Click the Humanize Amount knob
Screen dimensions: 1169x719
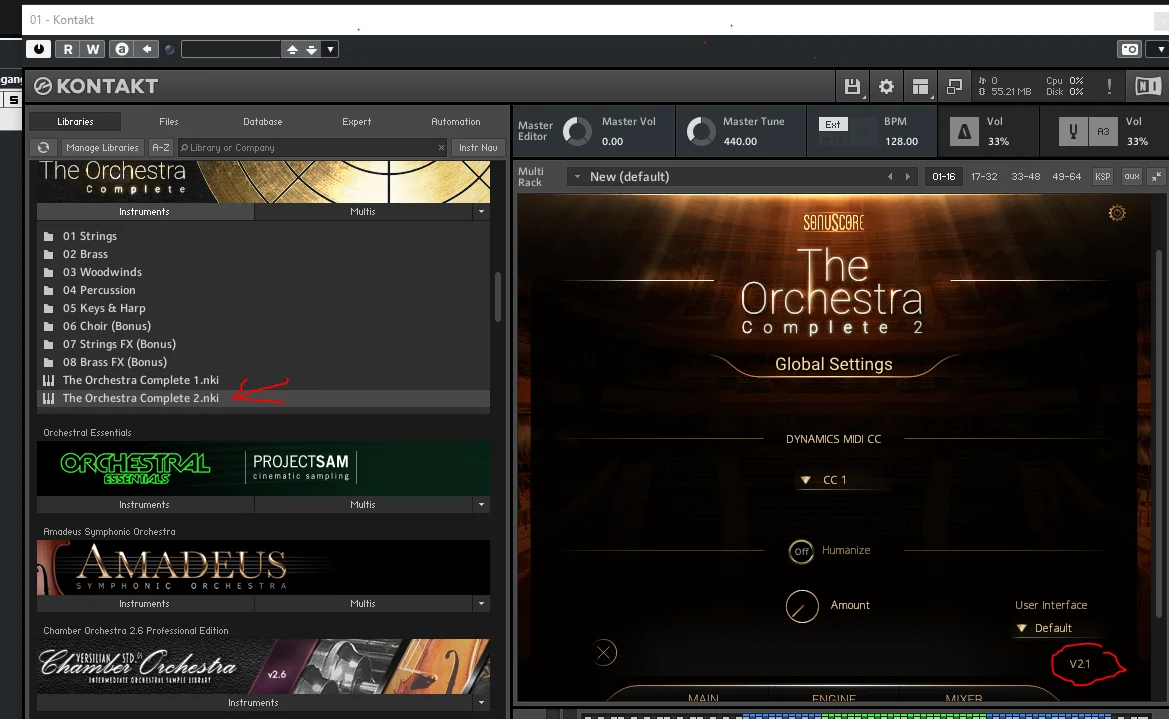click(x=802, y=606)
